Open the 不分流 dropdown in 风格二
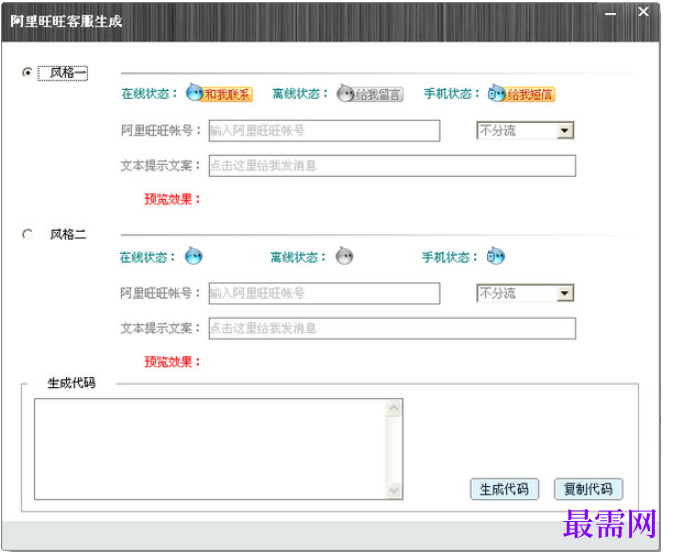The width and height of the screenshot is (675, 555). pos(525,293)
